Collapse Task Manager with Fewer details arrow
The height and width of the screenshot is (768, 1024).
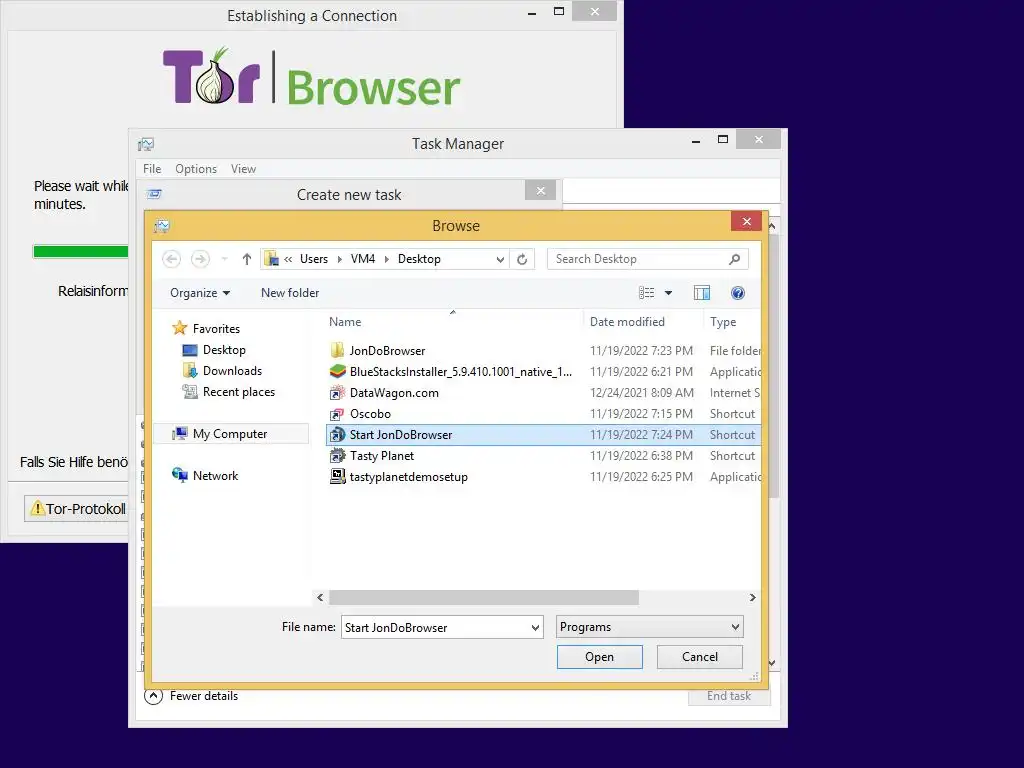153,696
